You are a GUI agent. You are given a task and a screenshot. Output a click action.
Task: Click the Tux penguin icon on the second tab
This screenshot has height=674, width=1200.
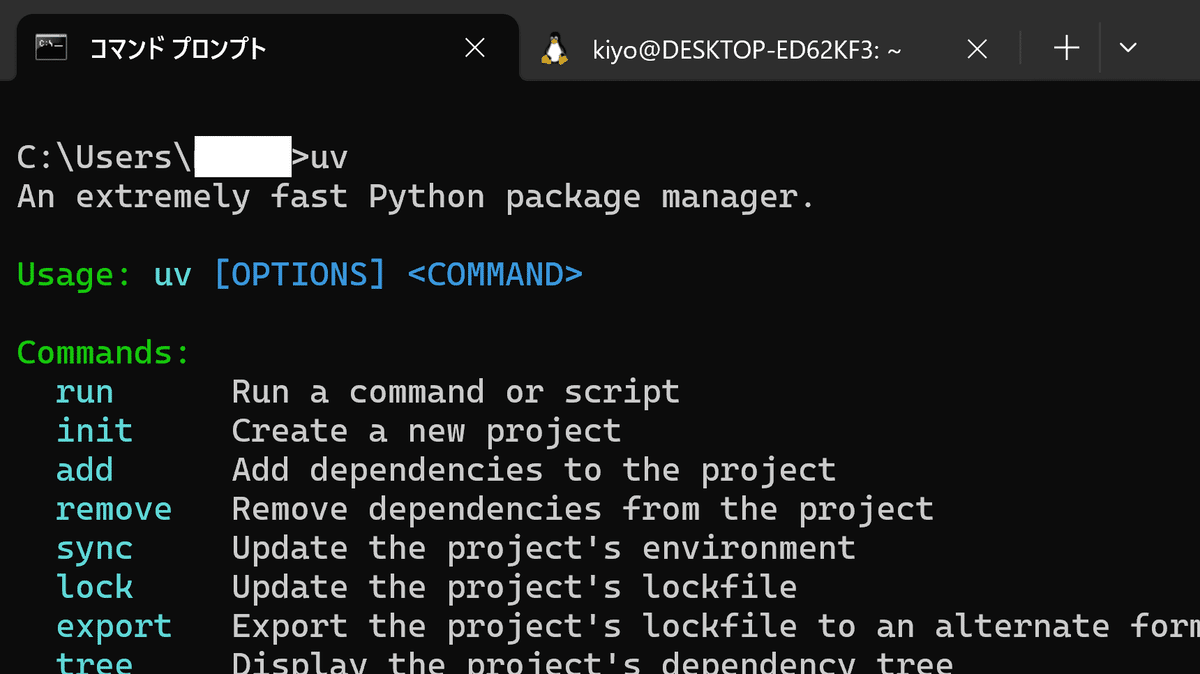coord(554,48)
